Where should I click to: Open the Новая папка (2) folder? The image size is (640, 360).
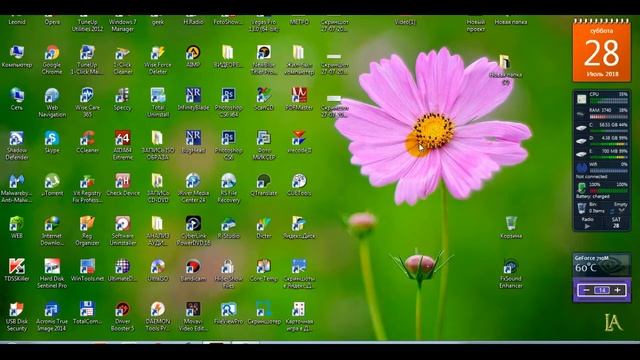[x=506, y=70]
